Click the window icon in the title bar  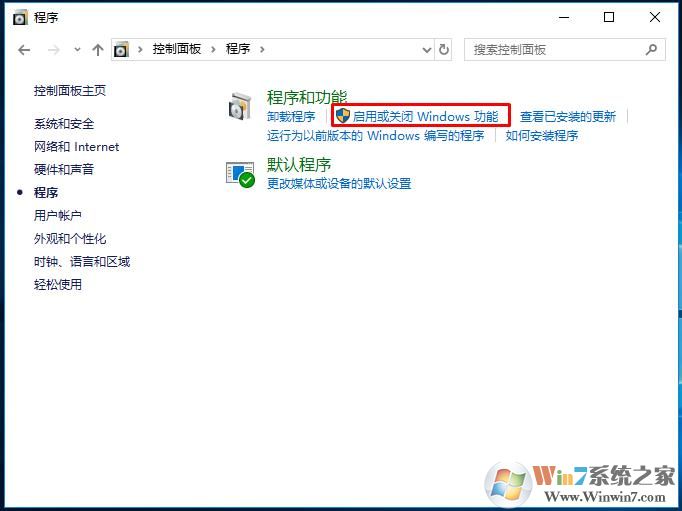pyautogui.click(x=20, y=18)
